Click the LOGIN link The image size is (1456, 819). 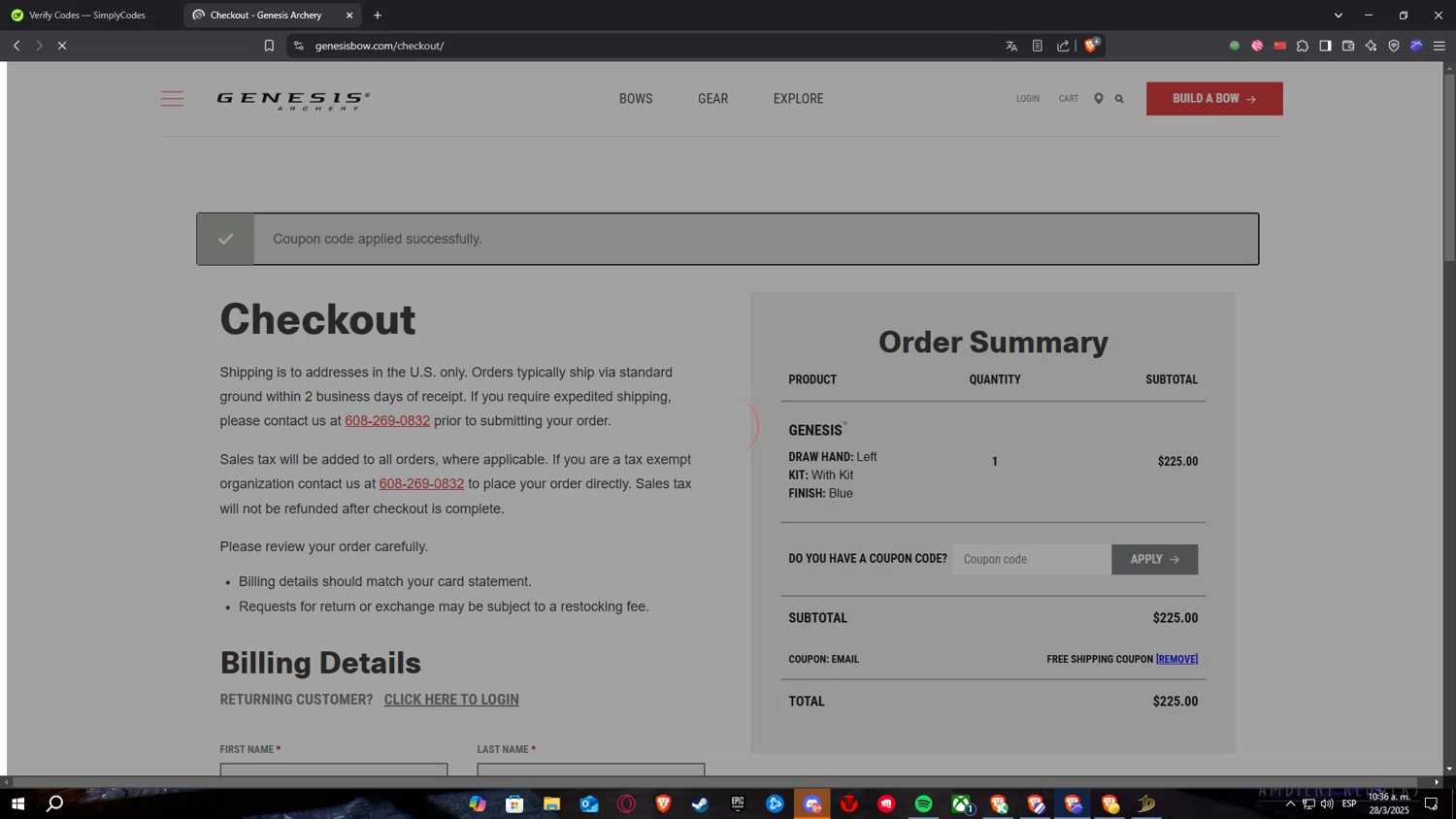(x=1028, y=99)
